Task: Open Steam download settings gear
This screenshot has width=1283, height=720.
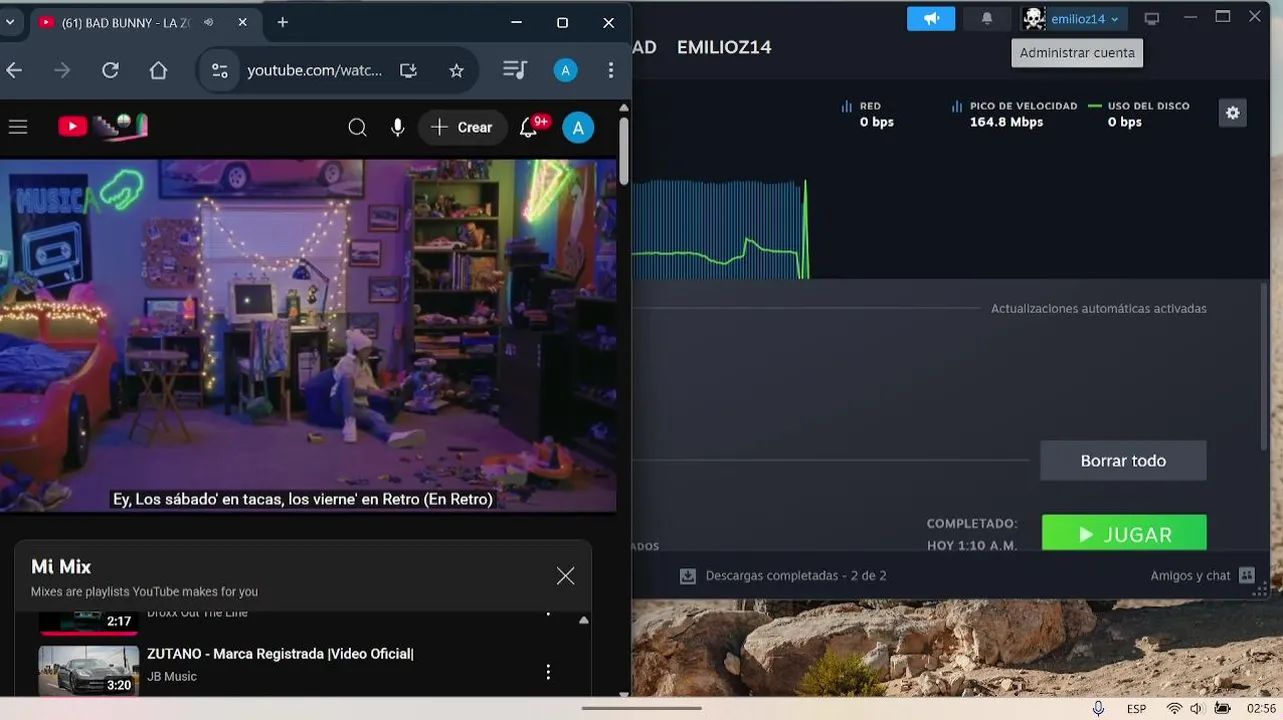Action: (1232, 113)
